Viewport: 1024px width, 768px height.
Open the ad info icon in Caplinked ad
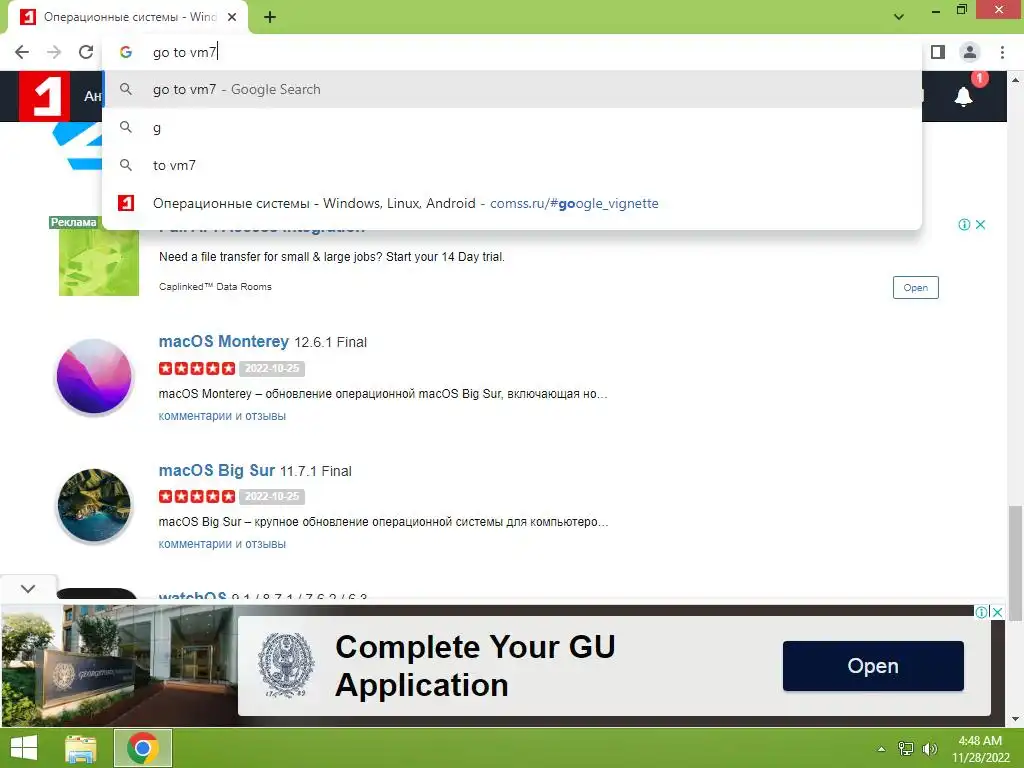[x=964, y=225]
